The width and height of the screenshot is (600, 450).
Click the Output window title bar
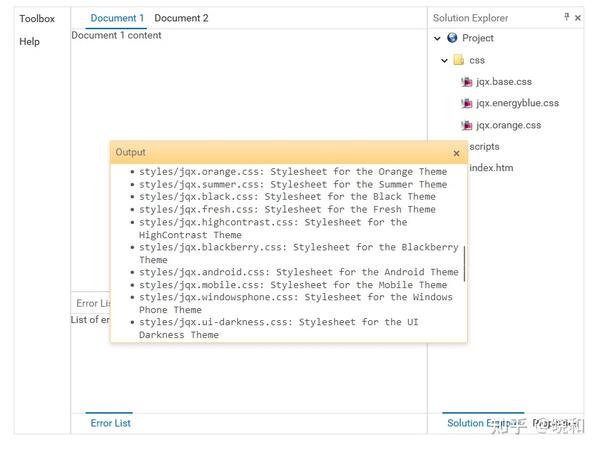(280, 152)
